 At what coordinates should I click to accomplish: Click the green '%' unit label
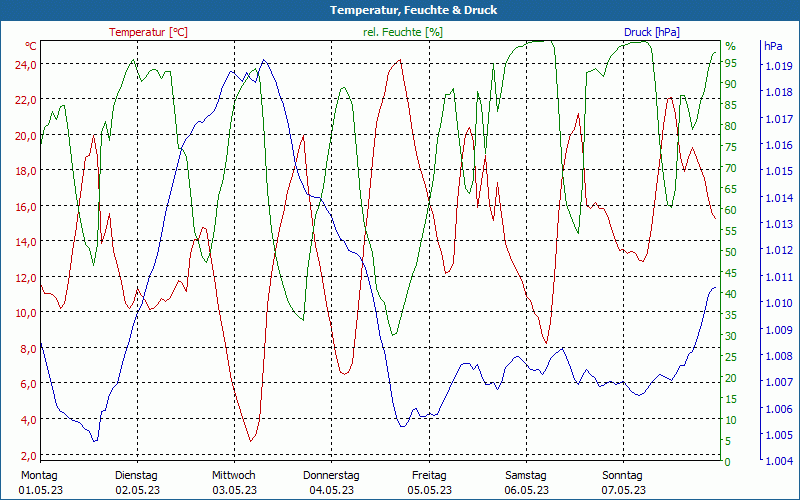[731, 46]
